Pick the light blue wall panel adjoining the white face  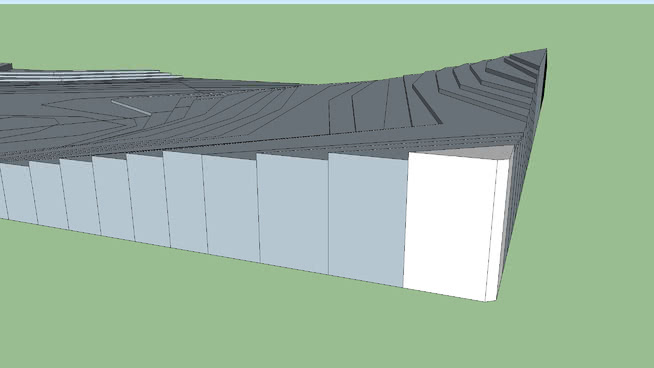pyautogui.click(x=367, y=219)
